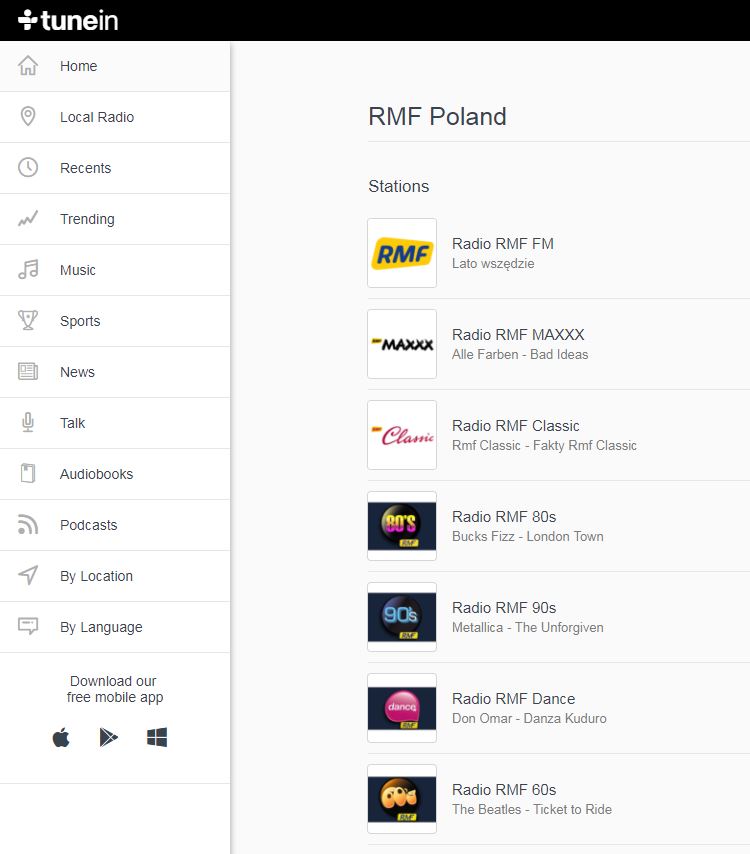This screenshot has height=854, width=750.
Task: Open the Apple App Store icon
Action: [61, 737]
